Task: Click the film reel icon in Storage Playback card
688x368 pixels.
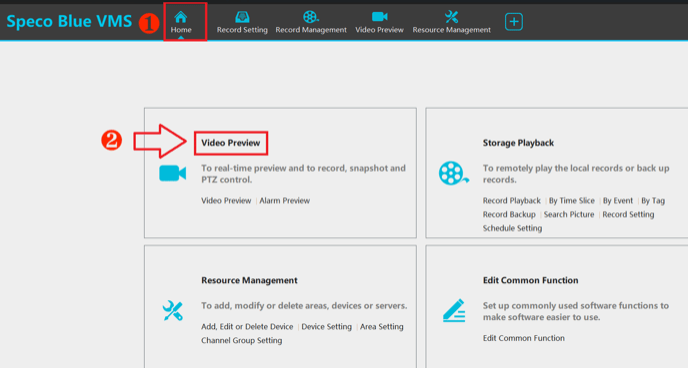Action: click(x=453, y=173)
